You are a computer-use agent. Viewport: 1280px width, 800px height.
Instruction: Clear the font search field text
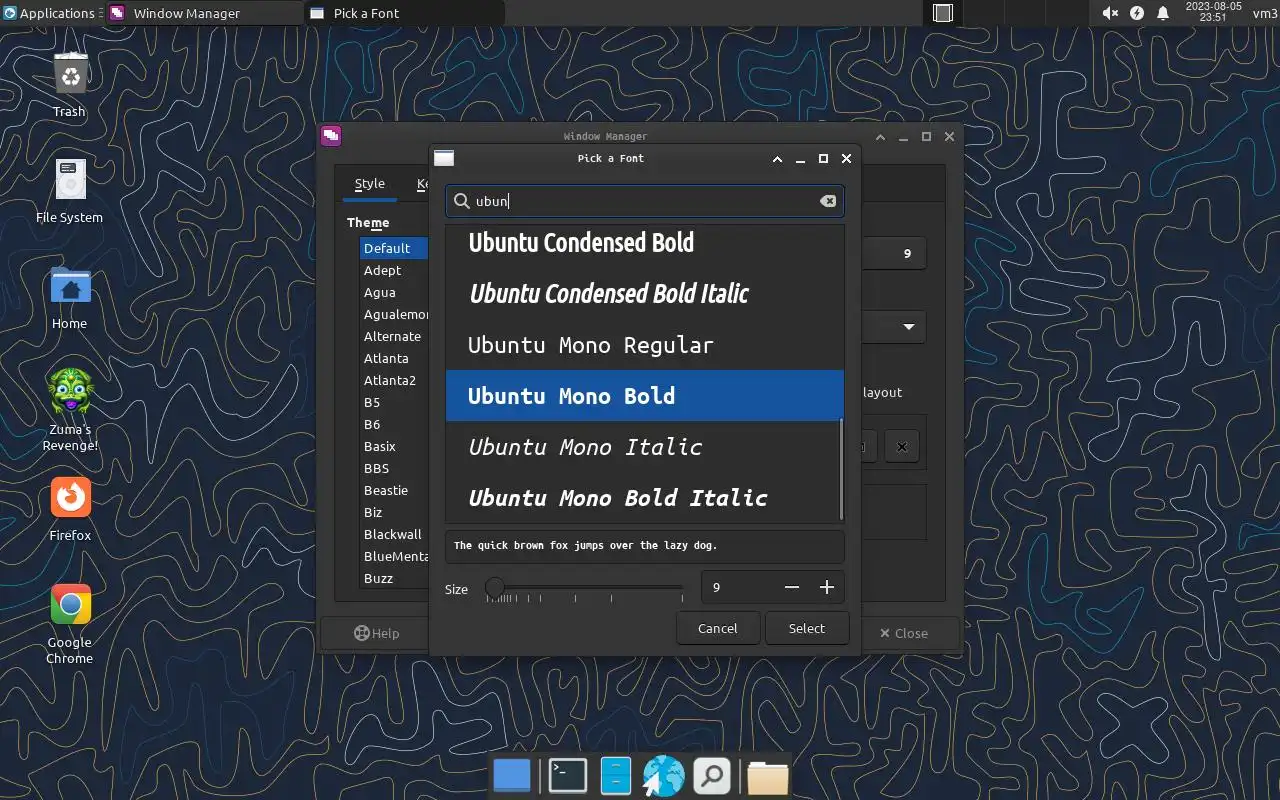828,201
